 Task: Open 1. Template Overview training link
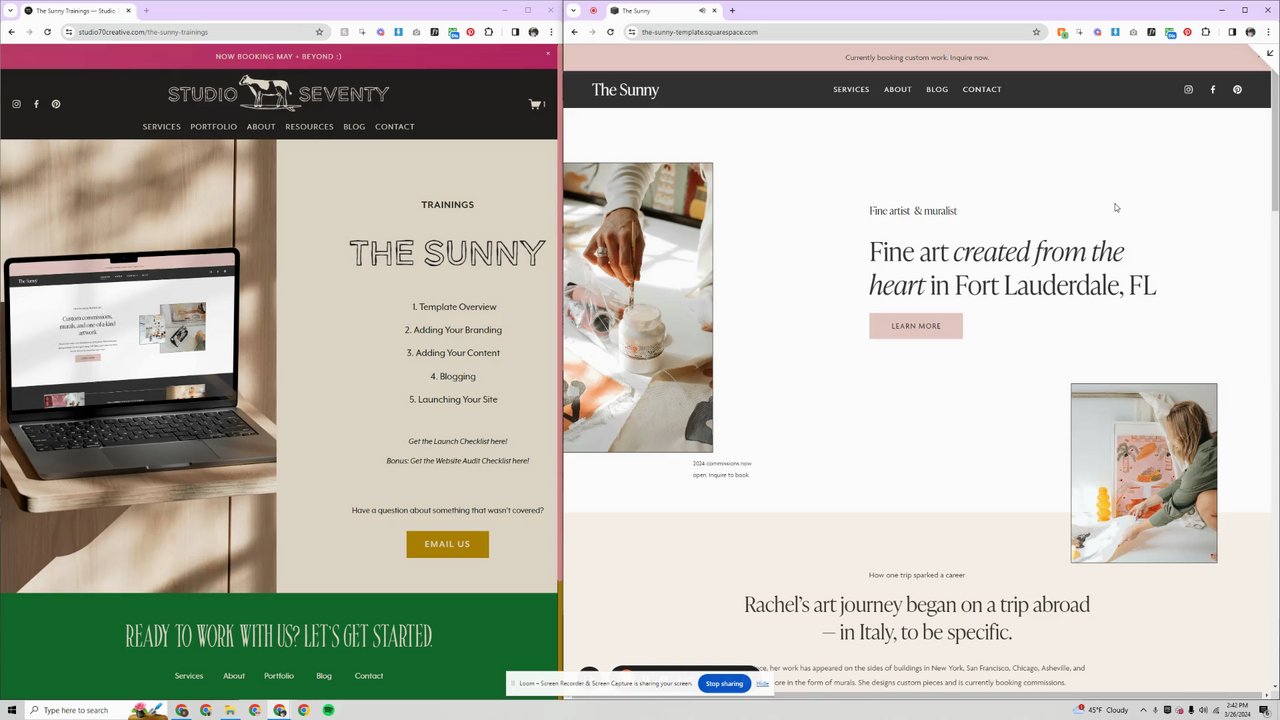click(x=454, y=307)
